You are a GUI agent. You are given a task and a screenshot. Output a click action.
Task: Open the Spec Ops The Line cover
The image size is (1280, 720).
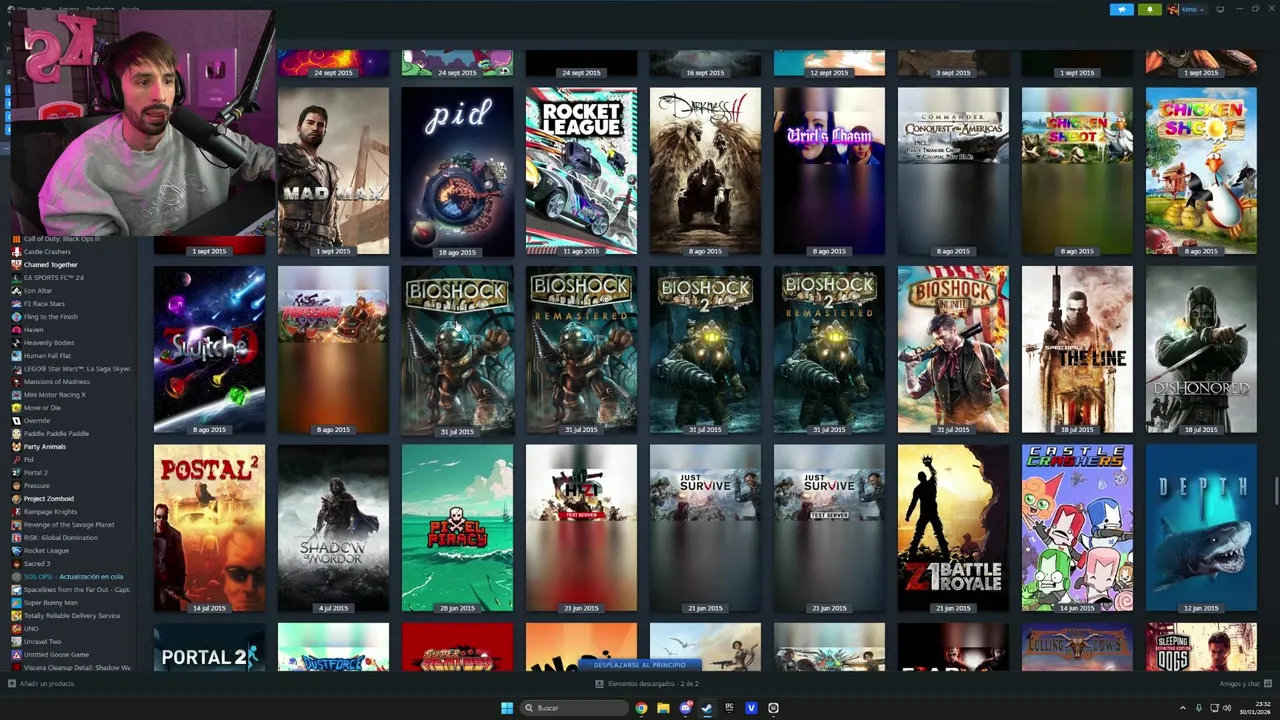(1077, 350)
